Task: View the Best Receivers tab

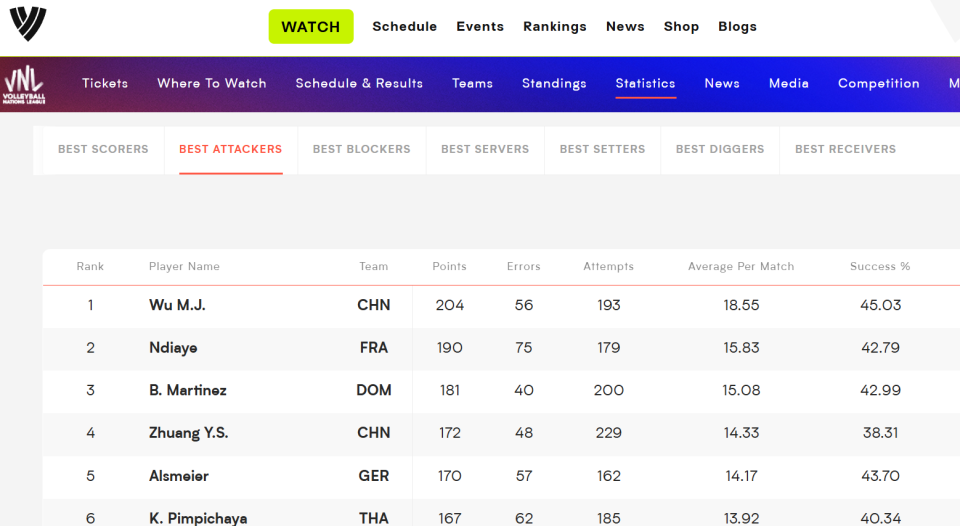Action: point(846,149)
